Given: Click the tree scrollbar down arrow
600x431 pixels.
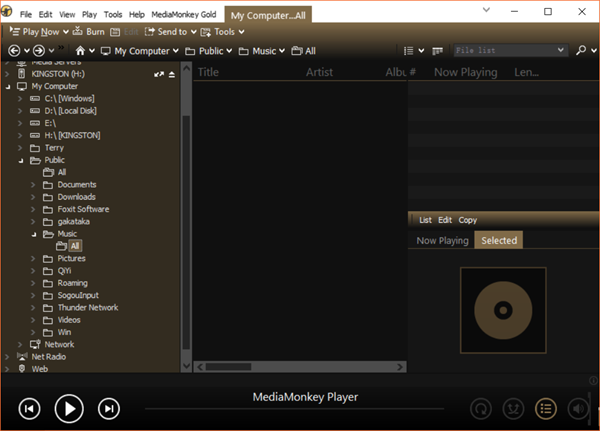Looking at the screenshot, I should 186,366.
